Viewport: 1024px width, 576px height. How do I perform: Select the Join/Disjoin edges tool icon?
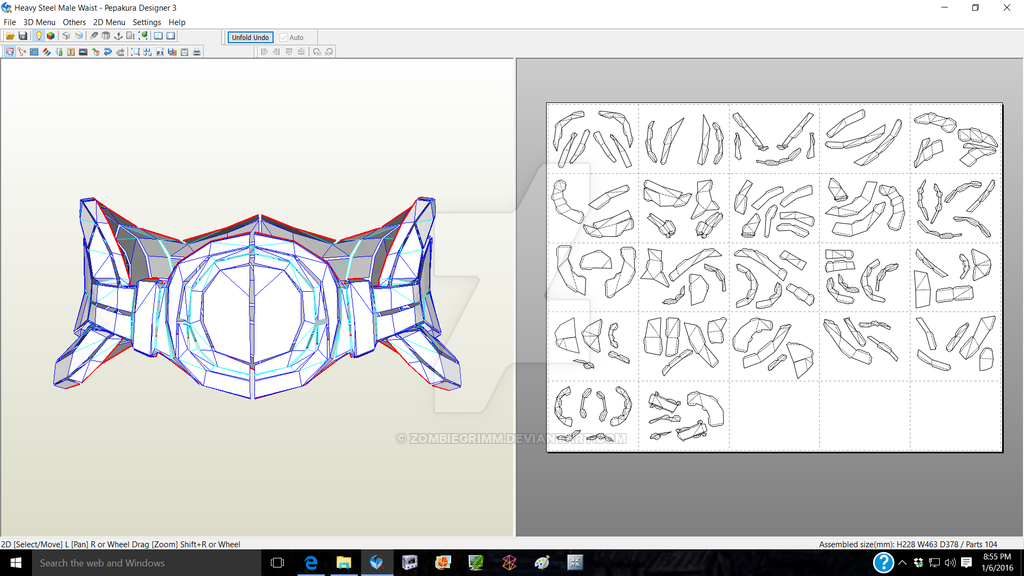pyautogui.click(x=22, y=52)
